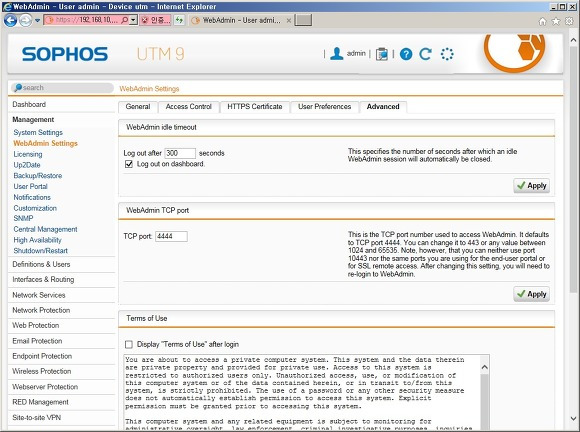
Task: Expand Site-to-site VPN menu
Action: click(x=61, y=418)
